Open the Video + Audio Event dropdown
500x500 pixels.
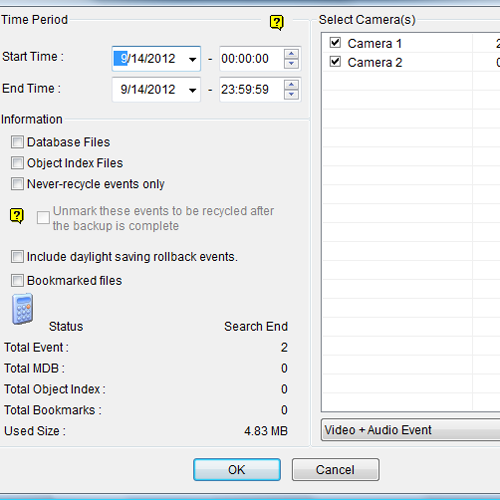411,430
